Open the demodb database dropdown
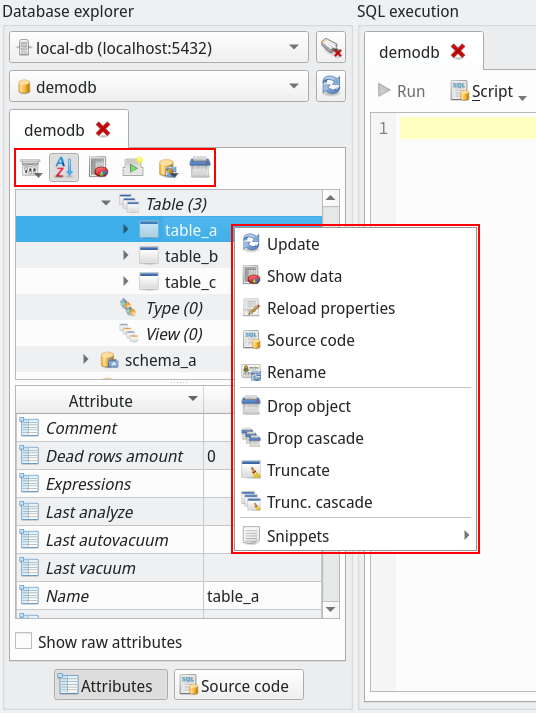This screenshot has height=713, width=536. point(159,86)
